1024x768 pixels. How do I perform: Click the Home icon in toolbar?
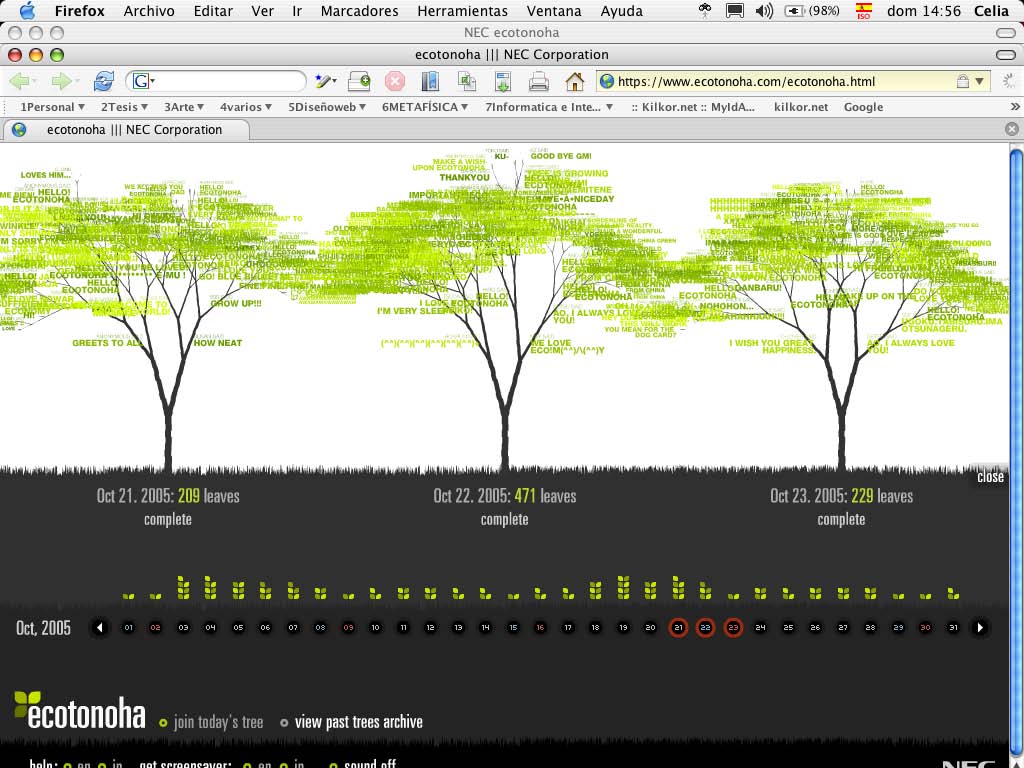574,82
